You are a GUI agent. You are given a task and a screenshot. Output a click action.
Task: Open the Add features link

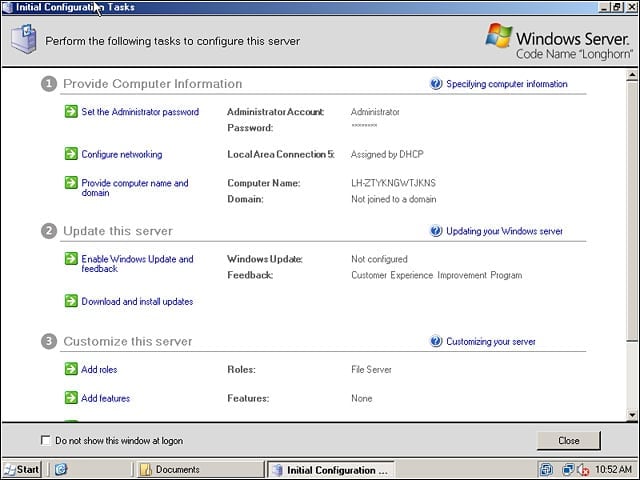coord(105,398)
